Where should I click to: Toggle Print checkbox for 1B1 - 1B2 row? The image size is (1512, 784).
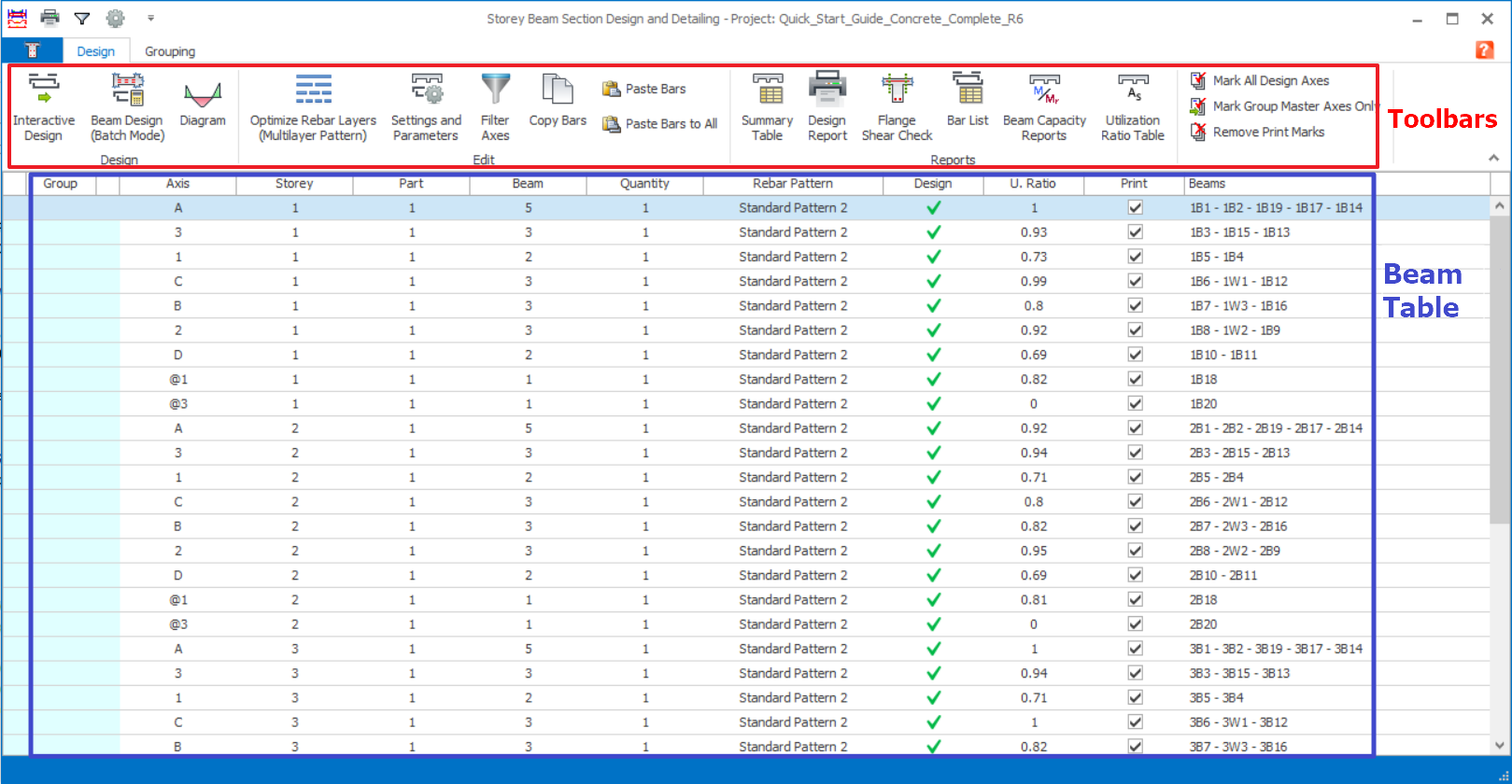point(1135,207)
